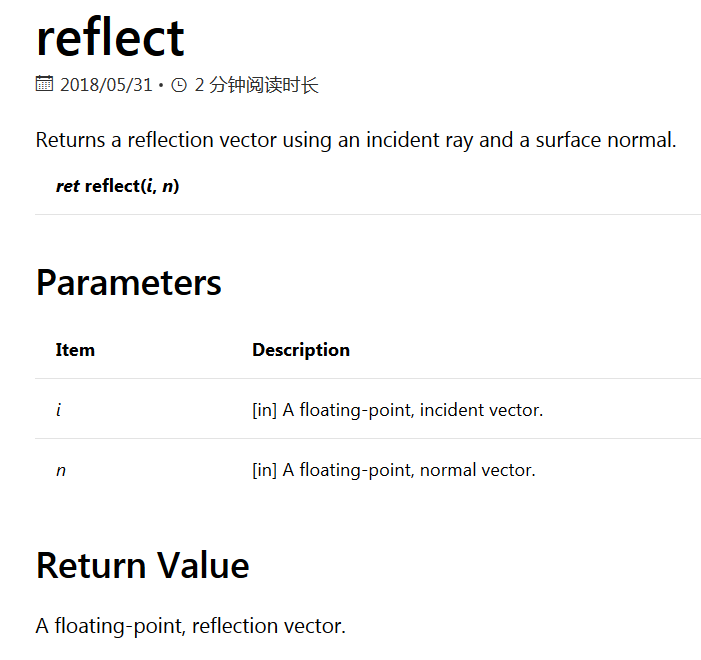Click the 'n)' argument in the syntax
Viewport: 701px width, 660px height.
tap(170, 186)
